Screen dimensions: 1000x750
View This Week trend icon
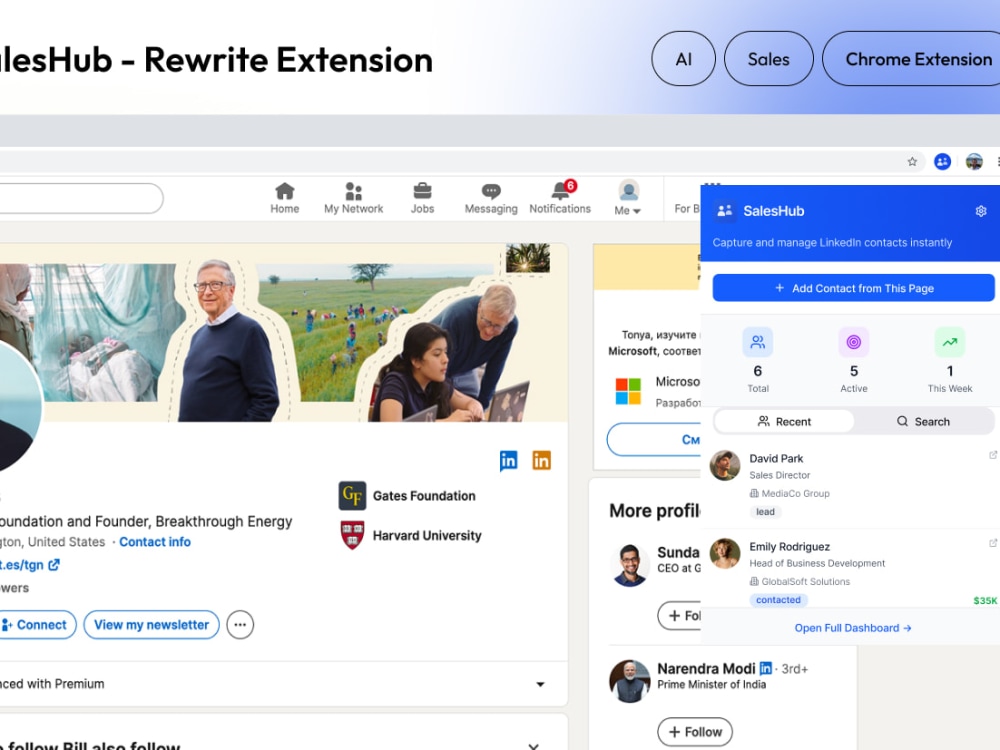point(950,342)
